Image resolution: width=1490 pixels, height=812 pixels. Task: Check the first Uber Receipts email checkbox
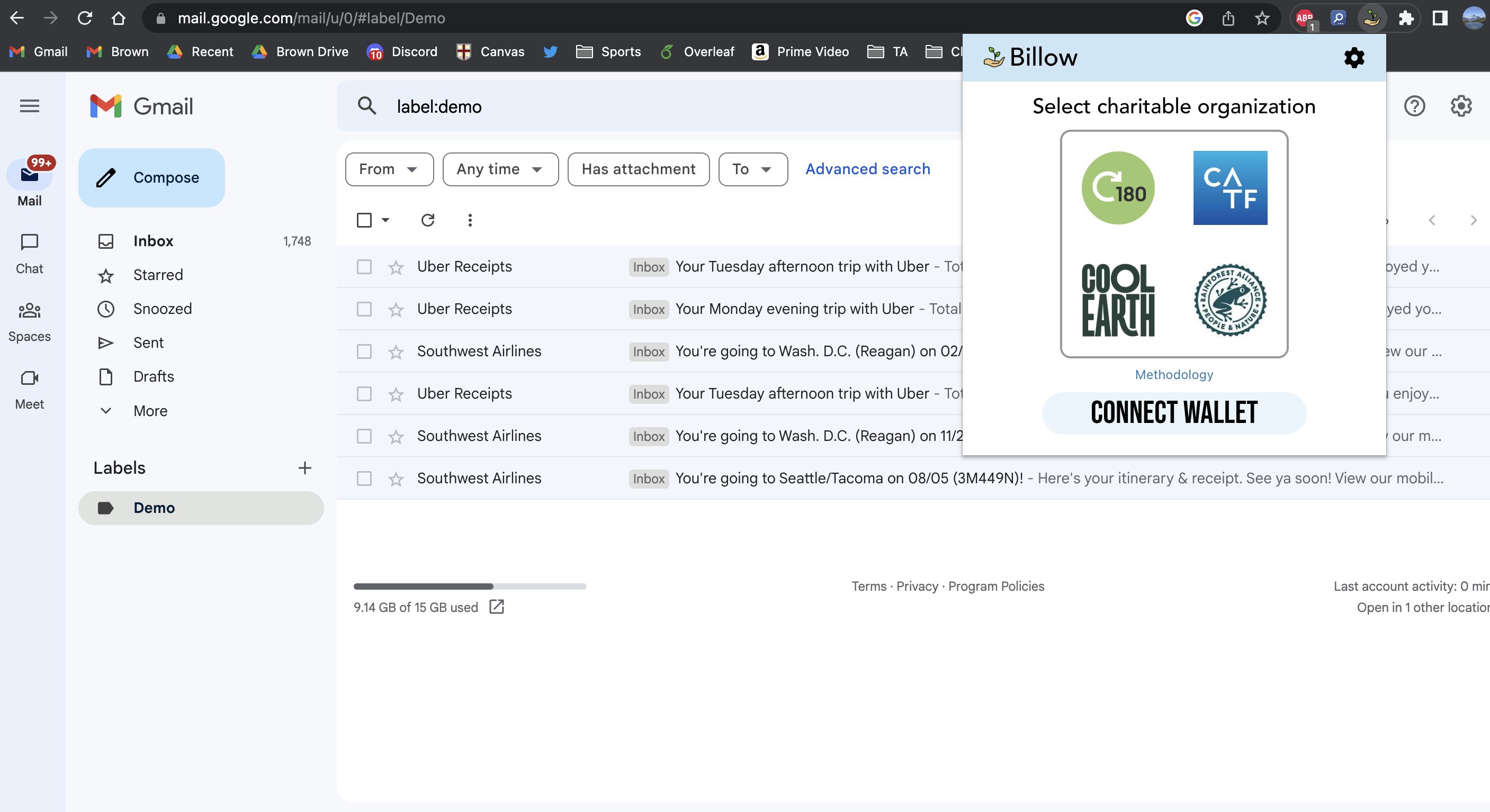[364, 267]
